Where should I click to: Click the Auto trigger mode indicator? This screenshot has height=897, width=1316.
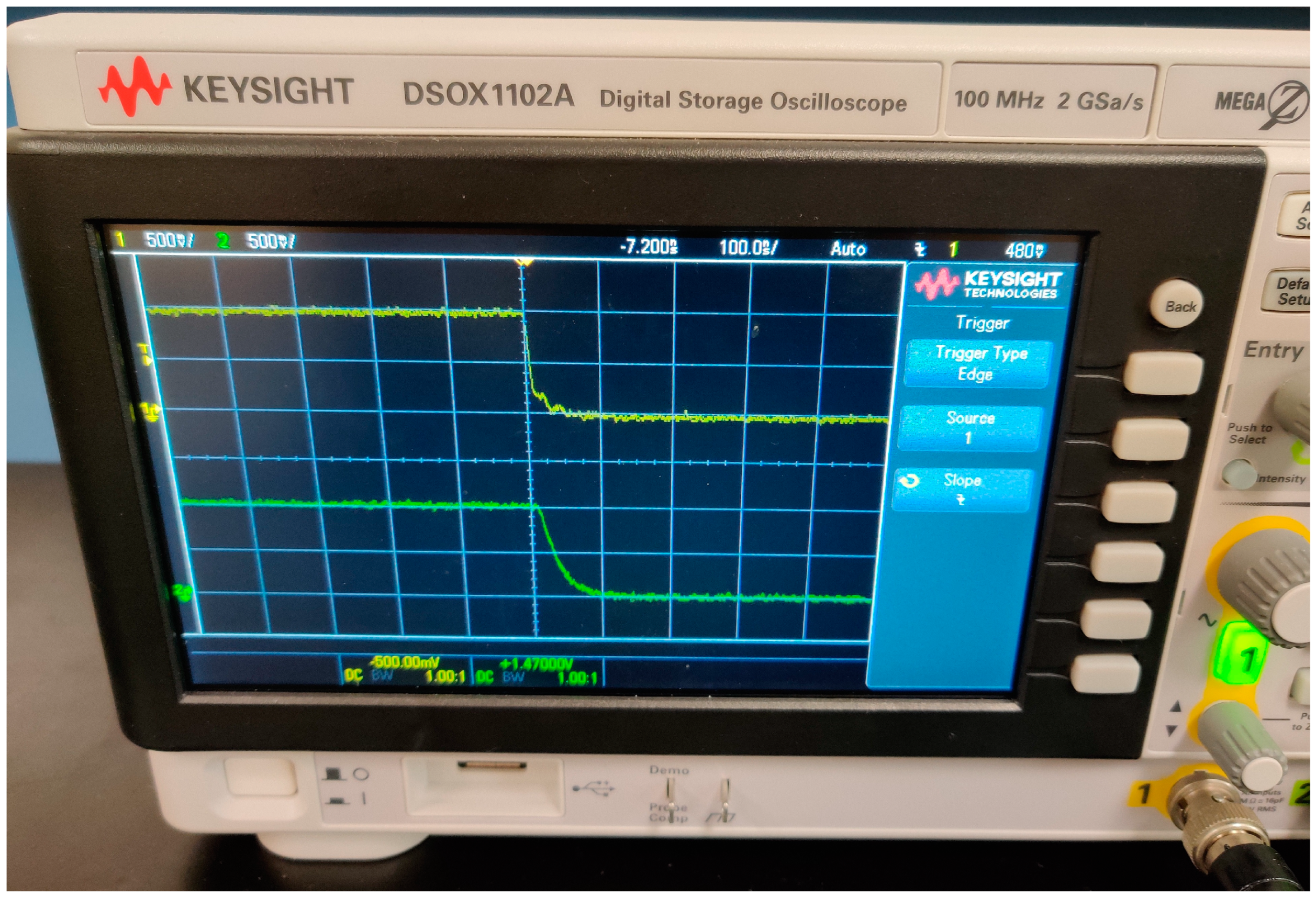(x=847, y=249)
